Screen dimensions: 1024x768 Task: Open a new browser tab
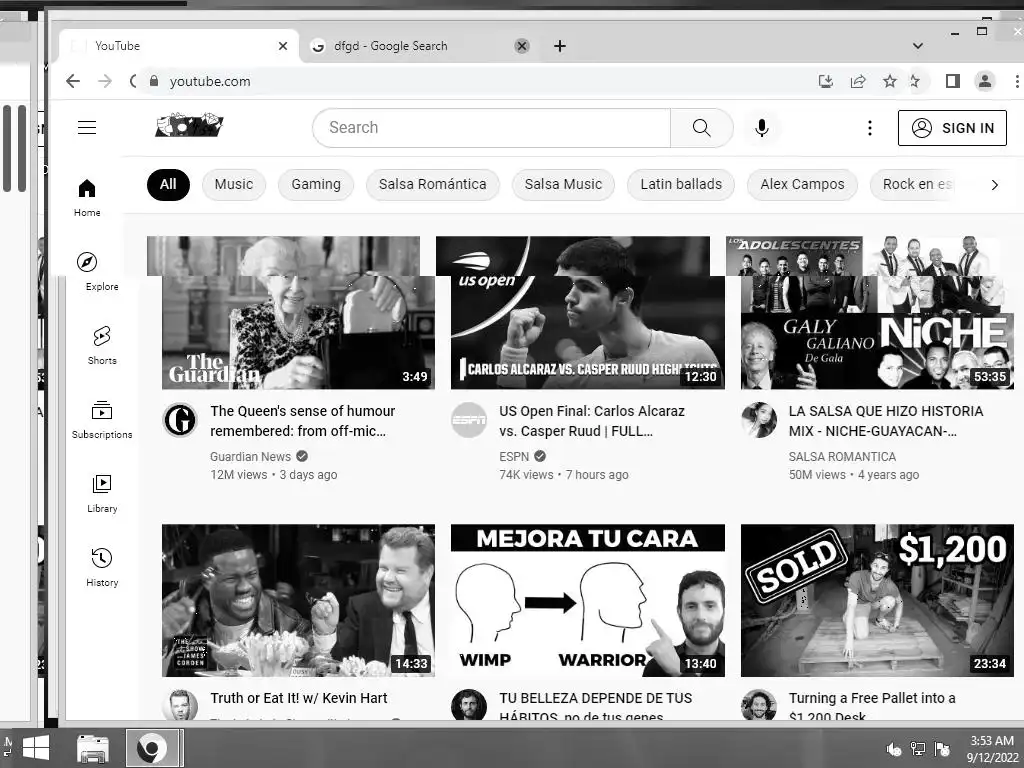pyautogui.click(x=560, y=46)
